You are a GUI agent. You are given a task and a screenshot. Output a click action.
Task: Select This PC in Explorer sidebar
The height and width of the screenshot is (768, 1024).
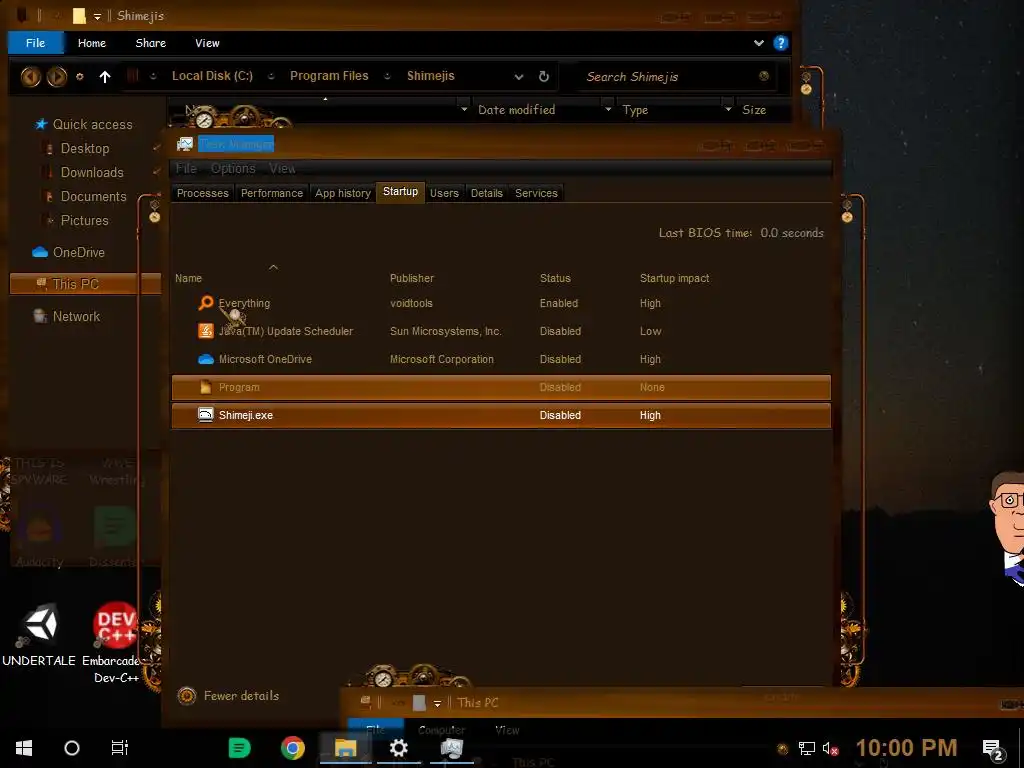85,284
